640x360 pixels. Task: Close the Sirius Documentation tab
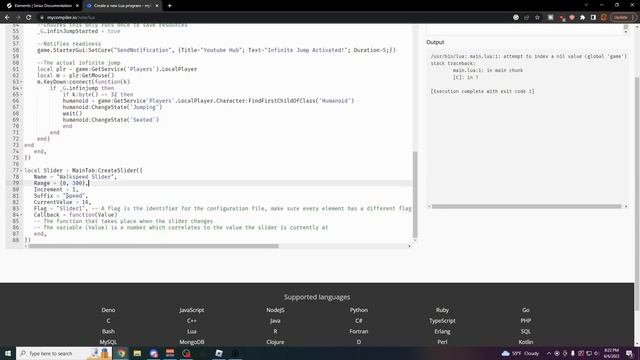pos(77,6)
